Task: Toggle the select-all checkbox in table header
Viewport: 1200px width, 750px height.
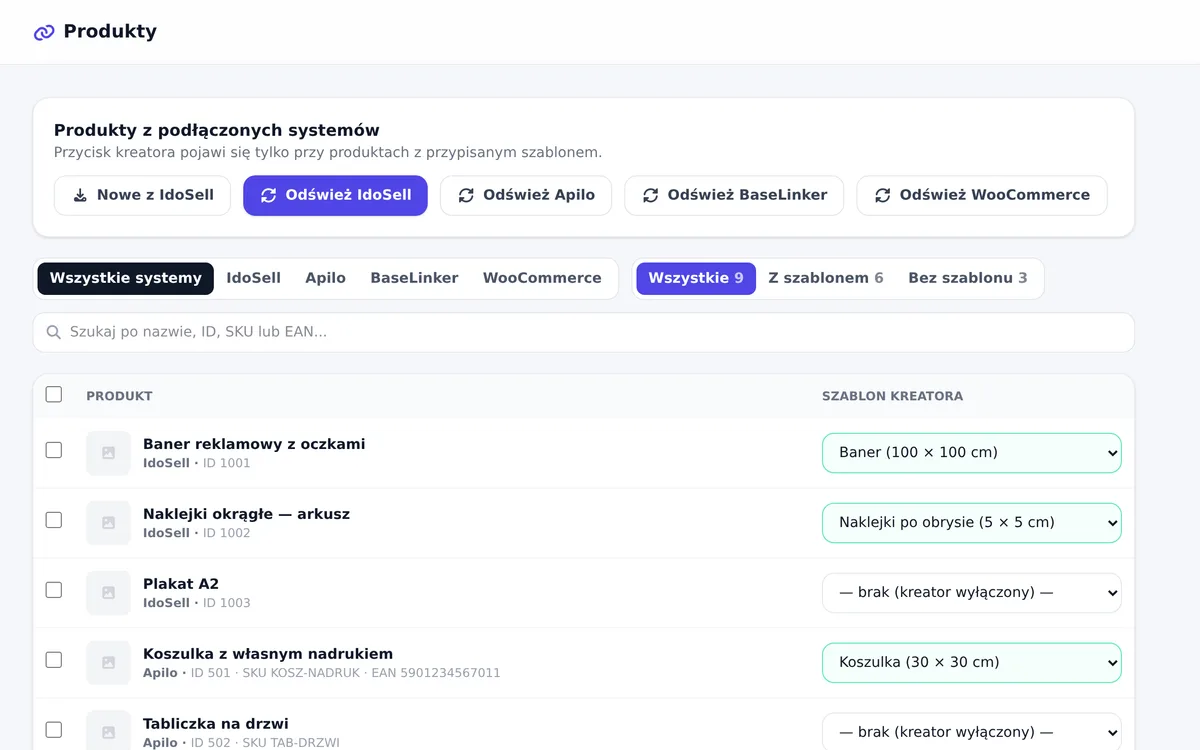Action: (x=54, y=395)
